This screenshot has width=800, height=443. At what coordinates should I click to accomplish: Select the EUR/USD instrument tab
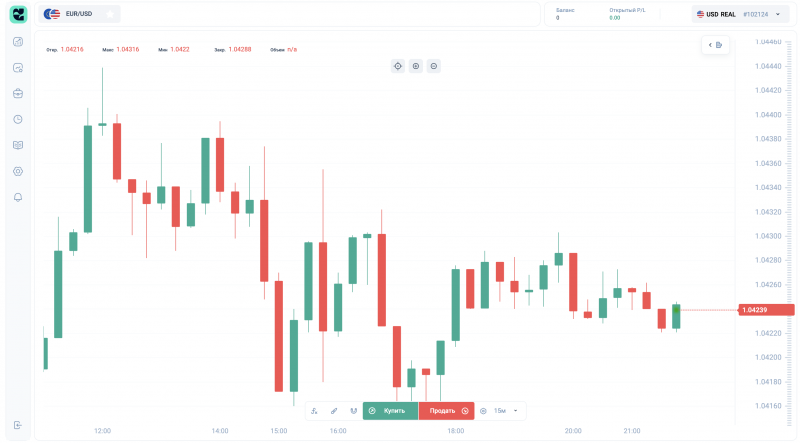79,14
